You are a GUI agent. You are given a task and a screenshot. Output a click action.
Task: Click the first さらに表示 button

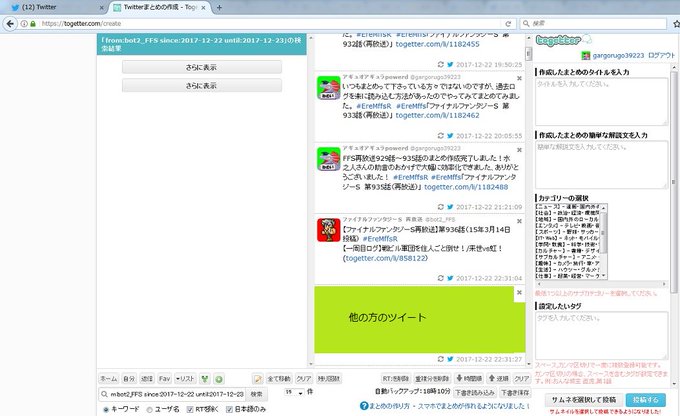click(202, 67)
